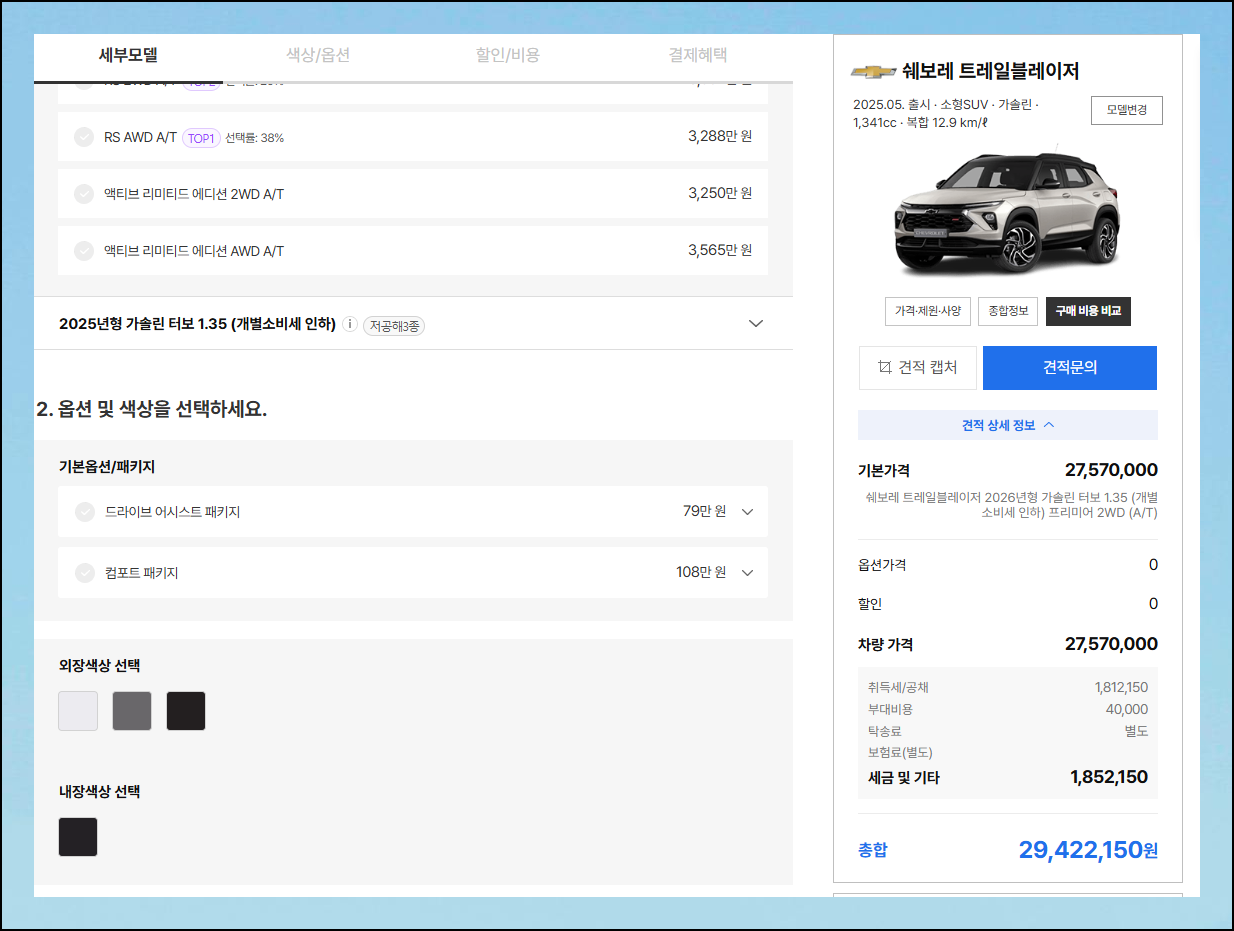Click 구매 비용 비교 button
The image size is (1234, 931).
tap(1088, 311)
